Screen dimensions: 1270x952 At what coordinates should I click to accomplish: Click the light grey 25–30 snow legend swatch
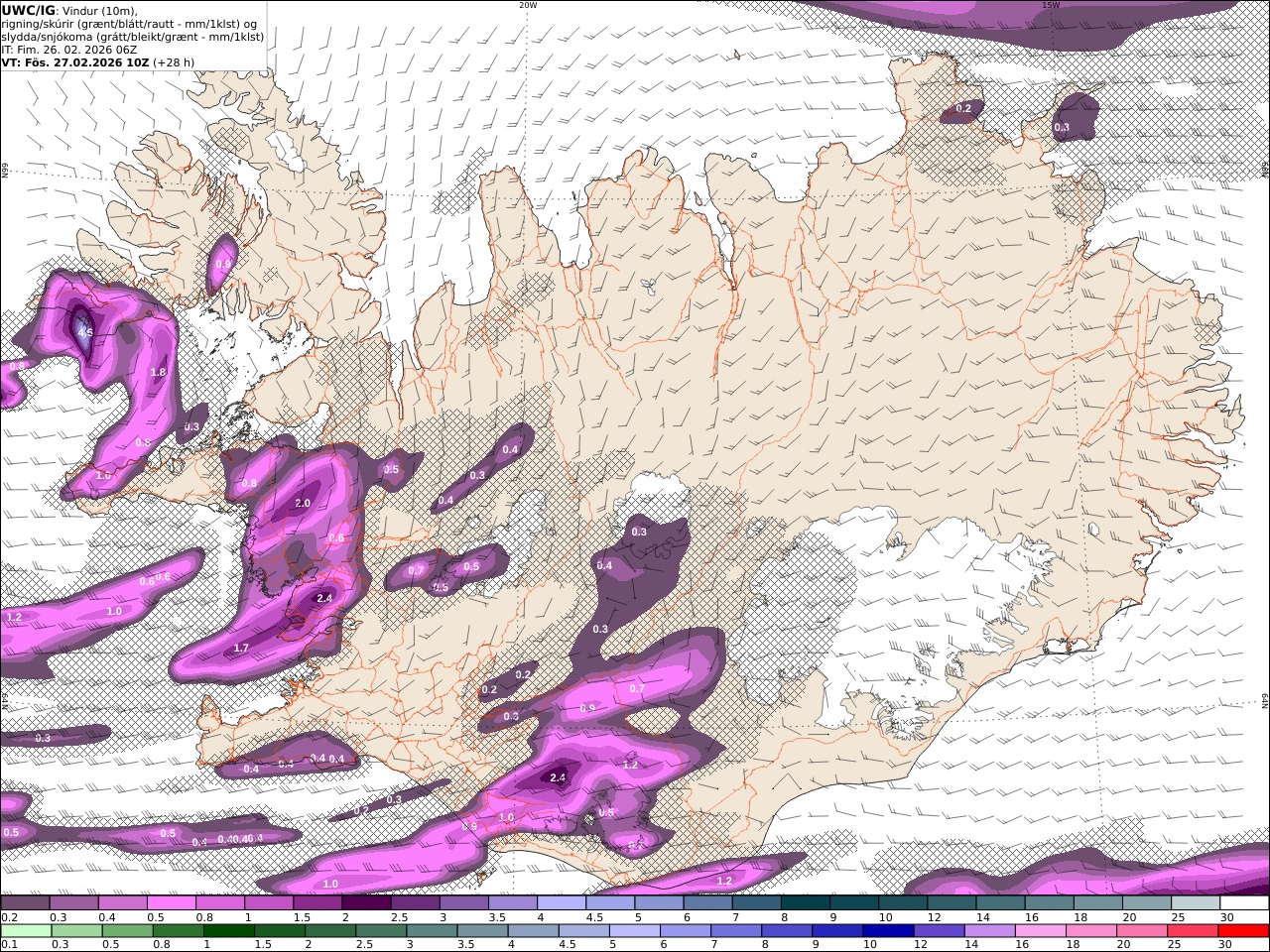click(1196, 903)
